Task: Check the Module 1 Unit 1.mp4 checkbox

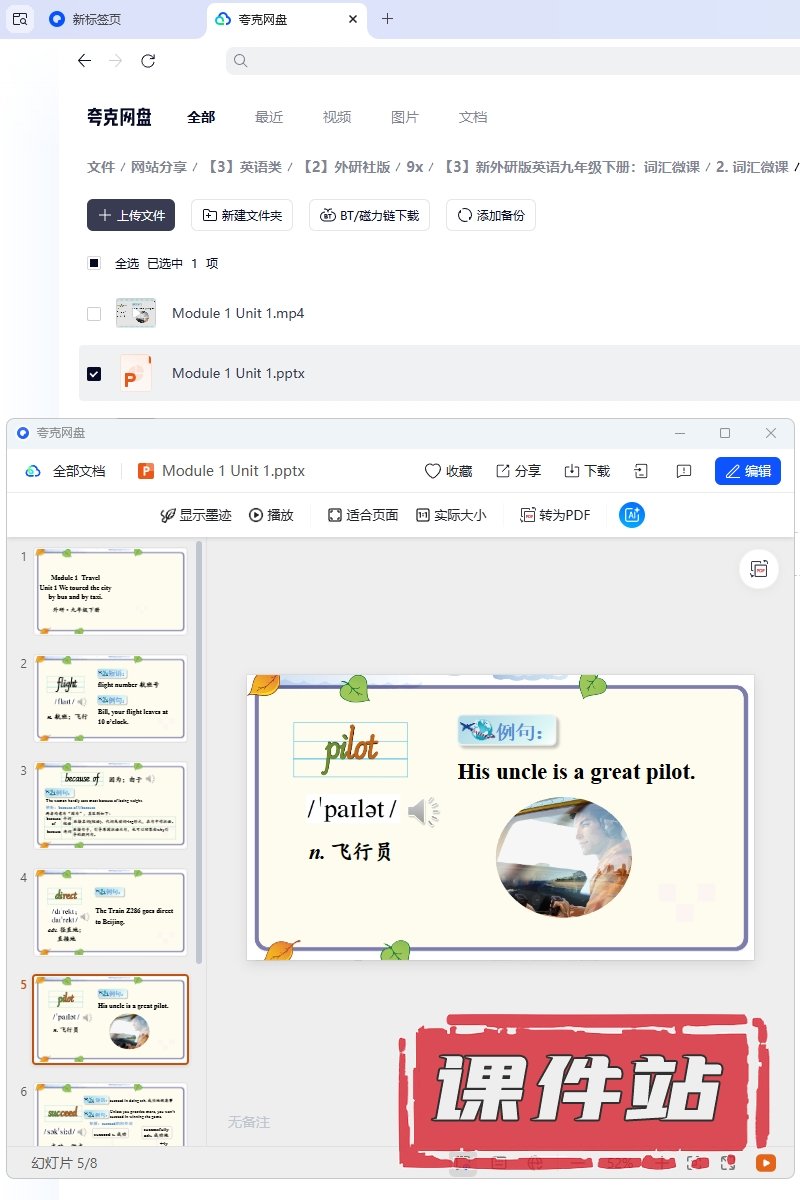Action: click(94, 314)
